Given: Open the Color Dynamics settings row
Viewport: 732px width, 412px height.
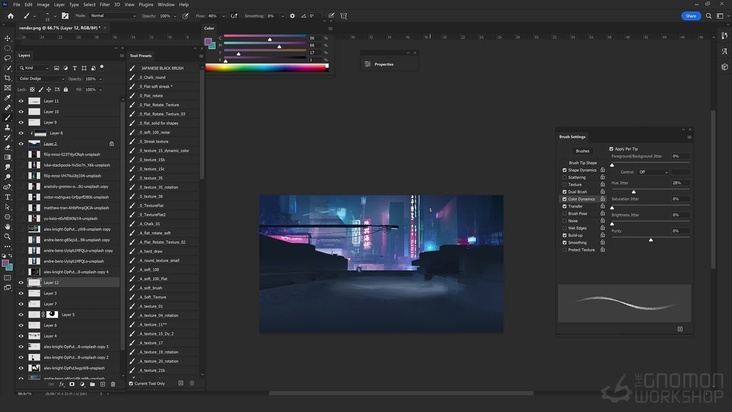Looking at the screenshot, I should [581, 199].
